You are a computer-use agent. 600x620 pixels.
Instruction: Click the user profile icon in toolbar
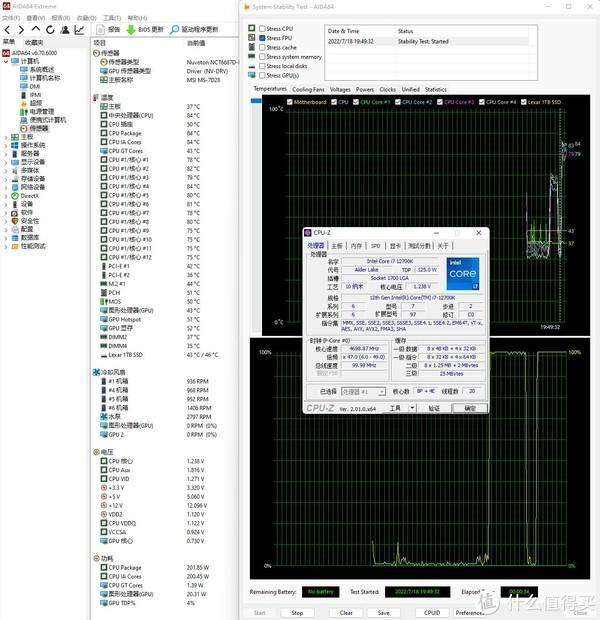point(65,30)
